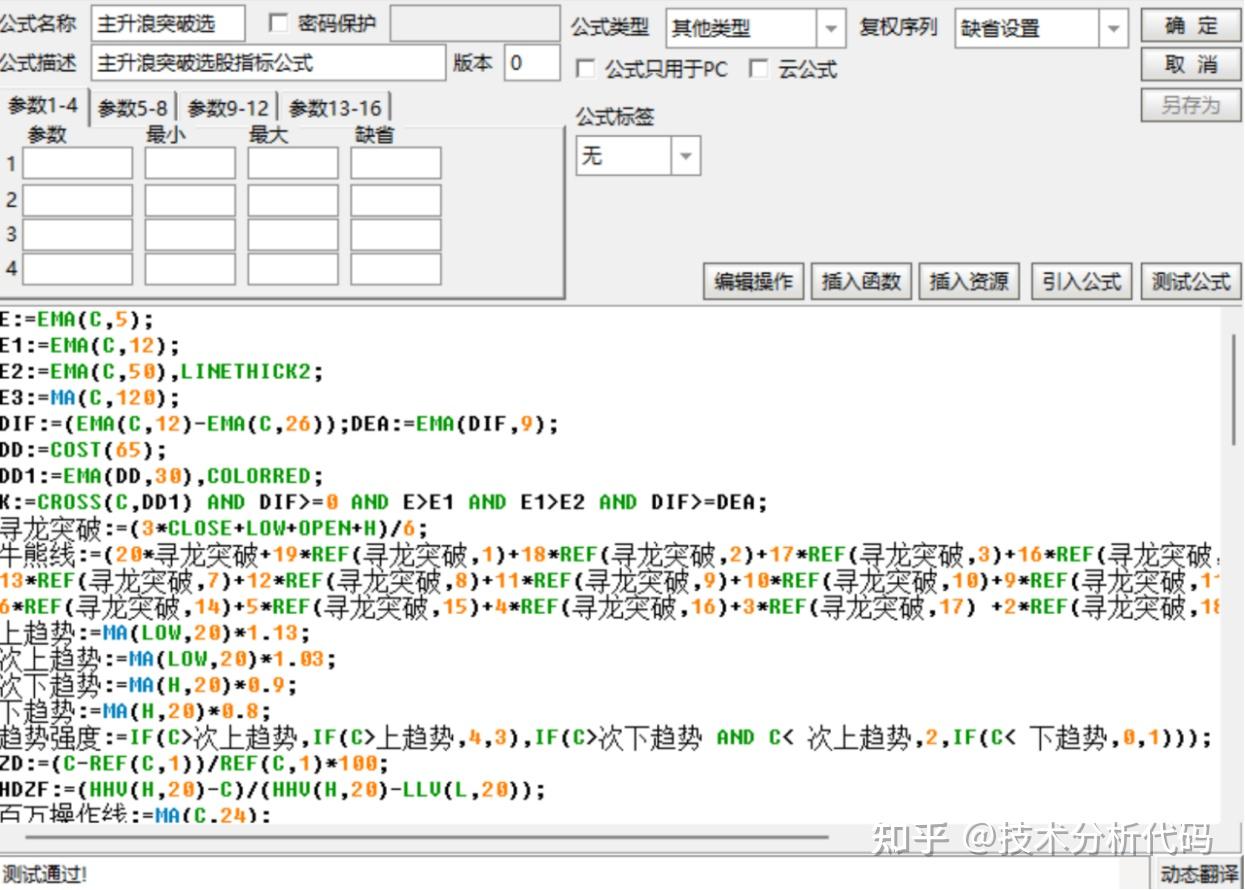Click the 确定 confirm button

(1190, 26)
